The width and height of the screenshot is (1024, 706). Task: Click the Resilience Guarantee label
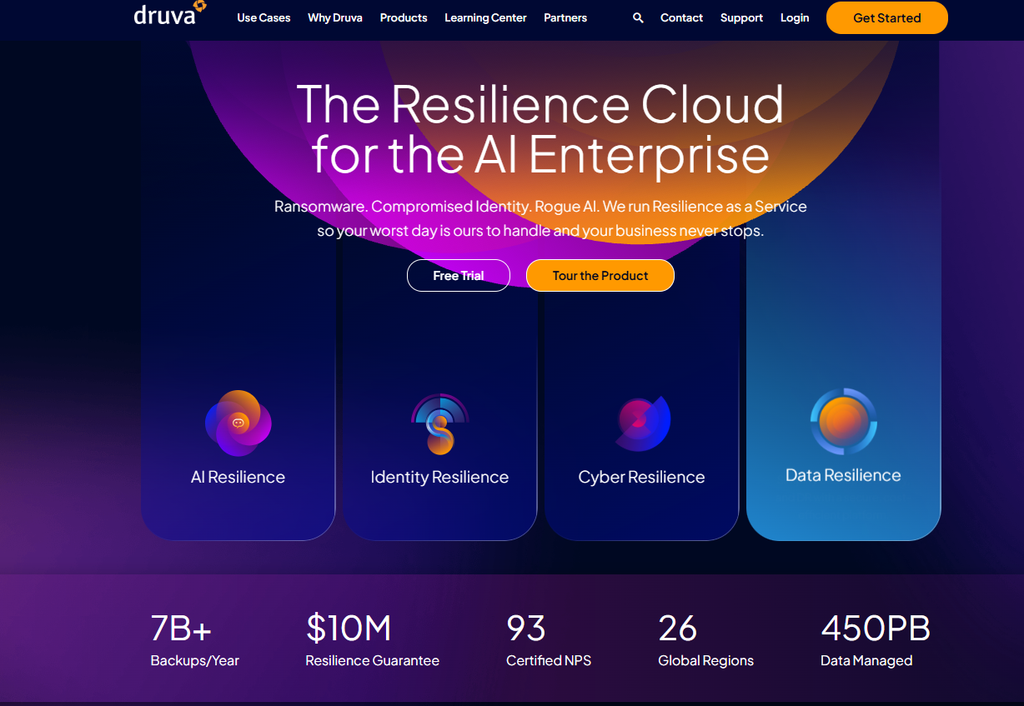click(x=372, y=661)
